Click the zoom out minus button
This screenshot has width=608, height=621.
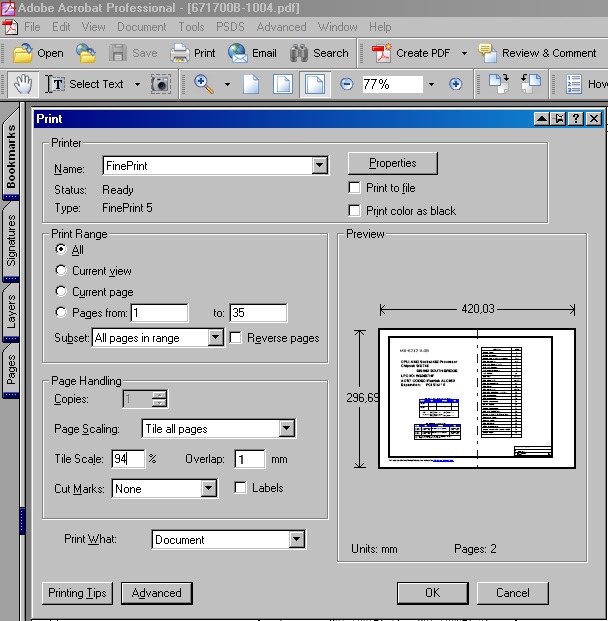point(347,84)
